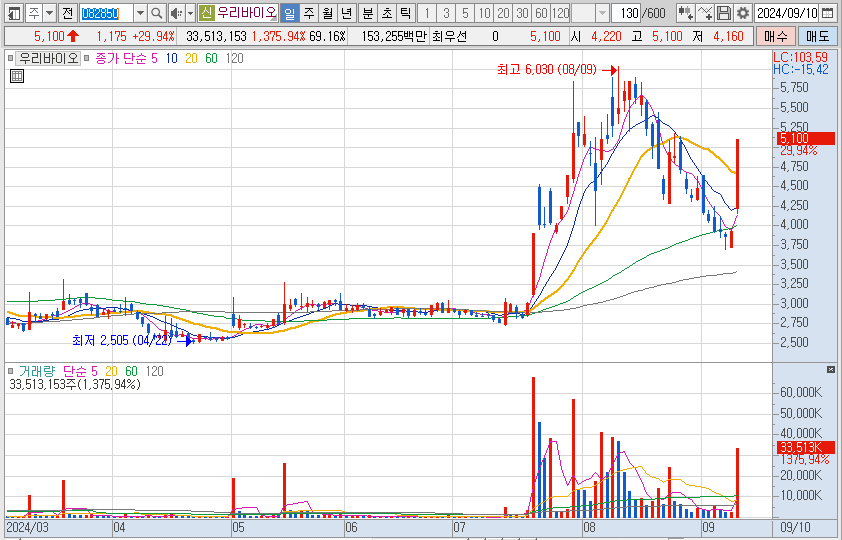This screenshot has height=540, width=842.
Task: Click the 최저 2,505 (04/22) low marker label
Action: click(x=122, y=340)
